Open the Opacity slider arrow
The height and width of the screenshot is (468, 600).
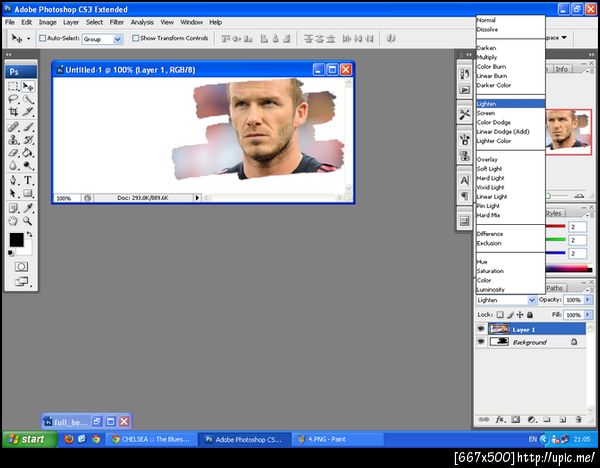[x=588, y=300]
